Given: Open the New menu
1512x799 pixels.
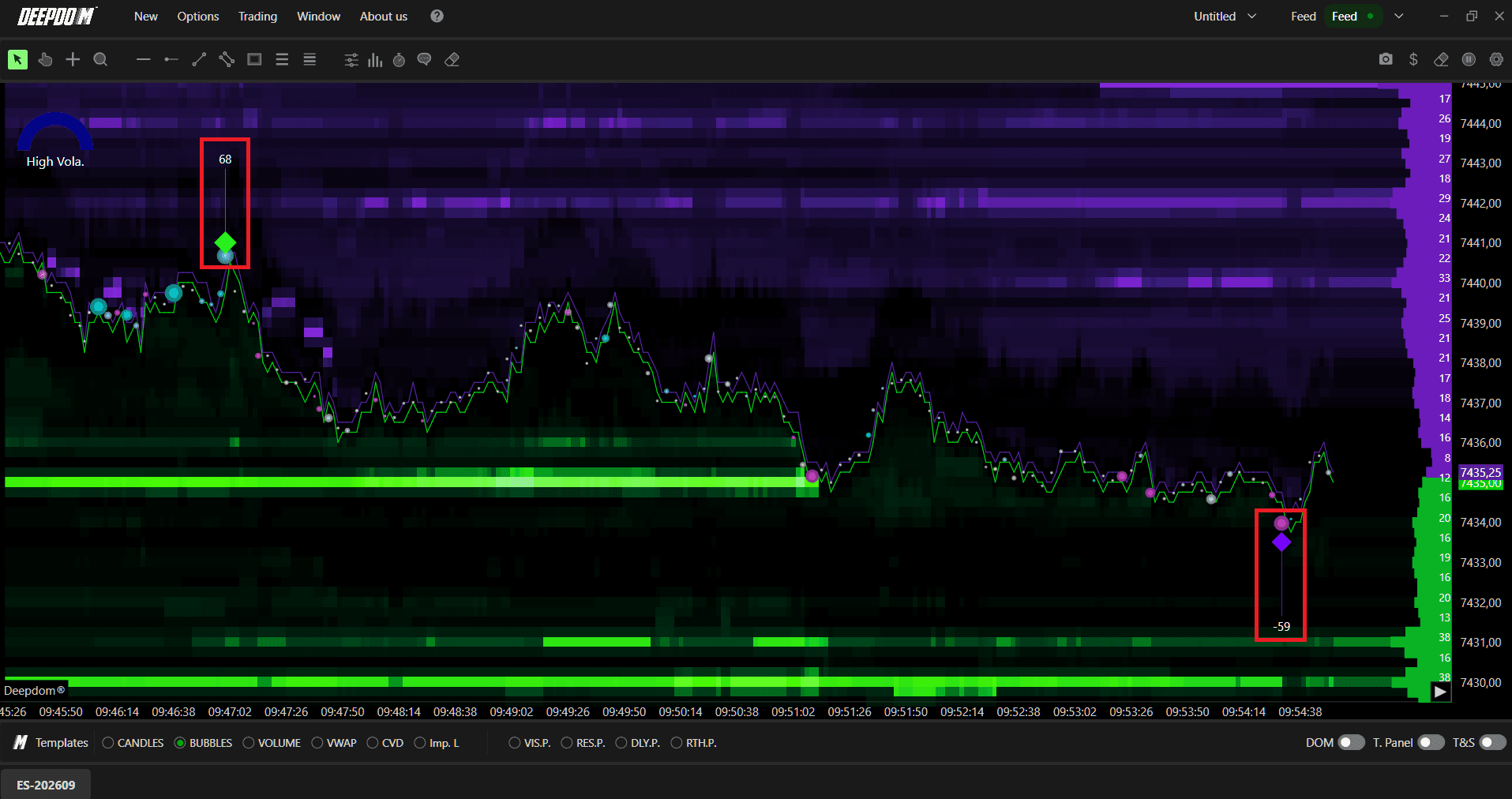Looking at the screenshot, I should tap(146, 16).
